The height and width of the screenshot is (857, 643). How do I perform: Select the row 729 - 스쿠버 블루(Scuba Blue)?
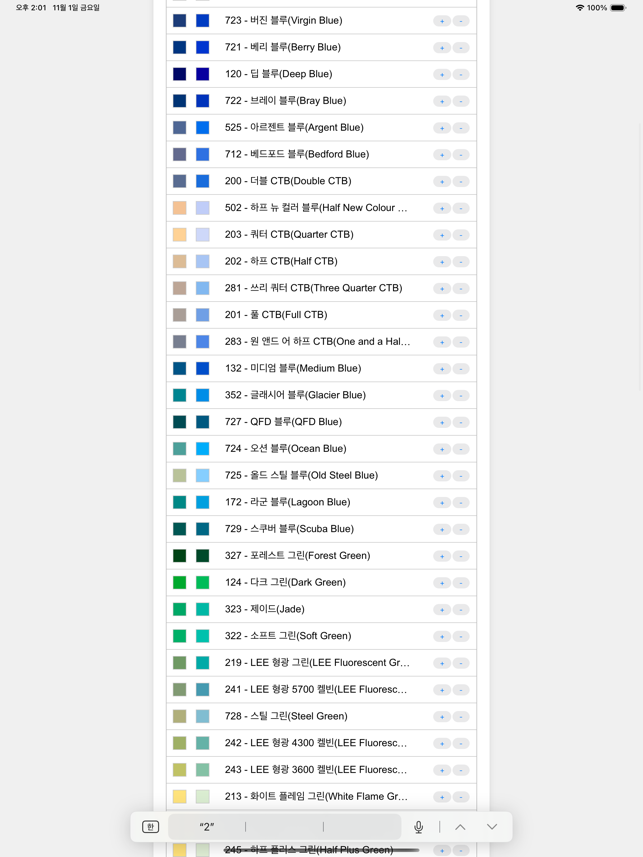pos(322,530)
